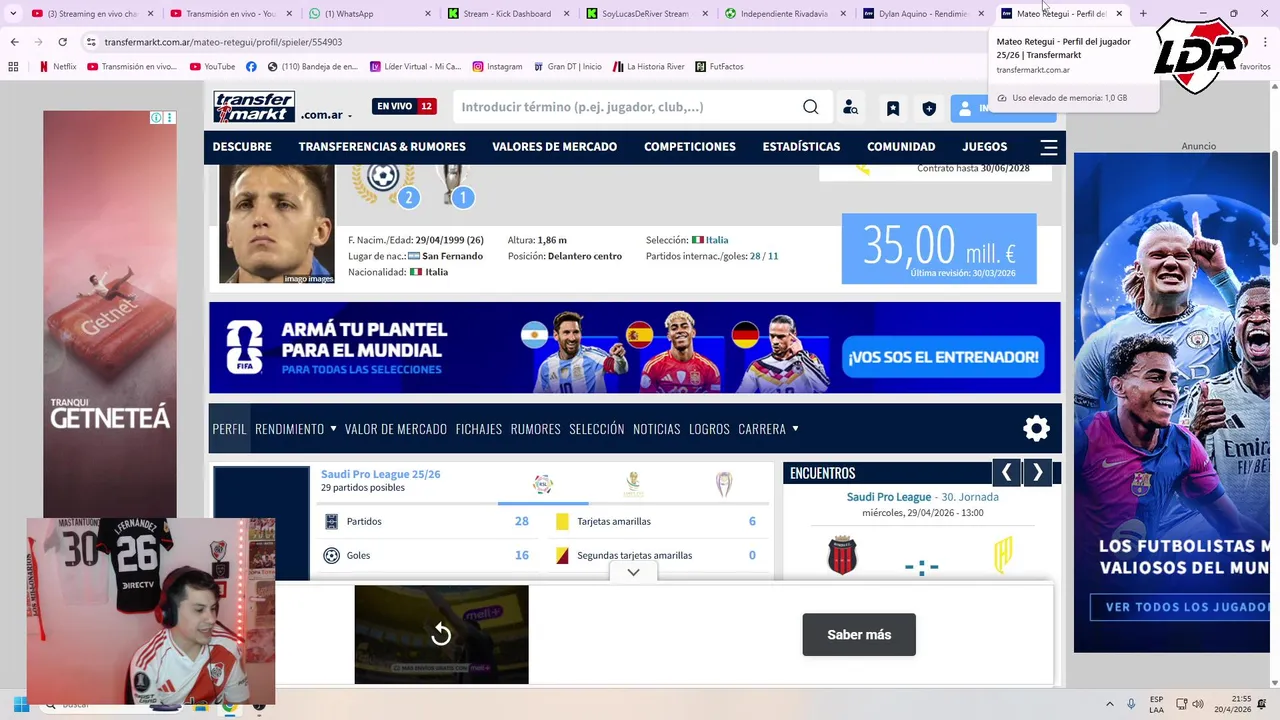Viewport: 1280px width, 720px height.
Task: Click the En Vivo 12 button
Action: (x=404, y=107)
